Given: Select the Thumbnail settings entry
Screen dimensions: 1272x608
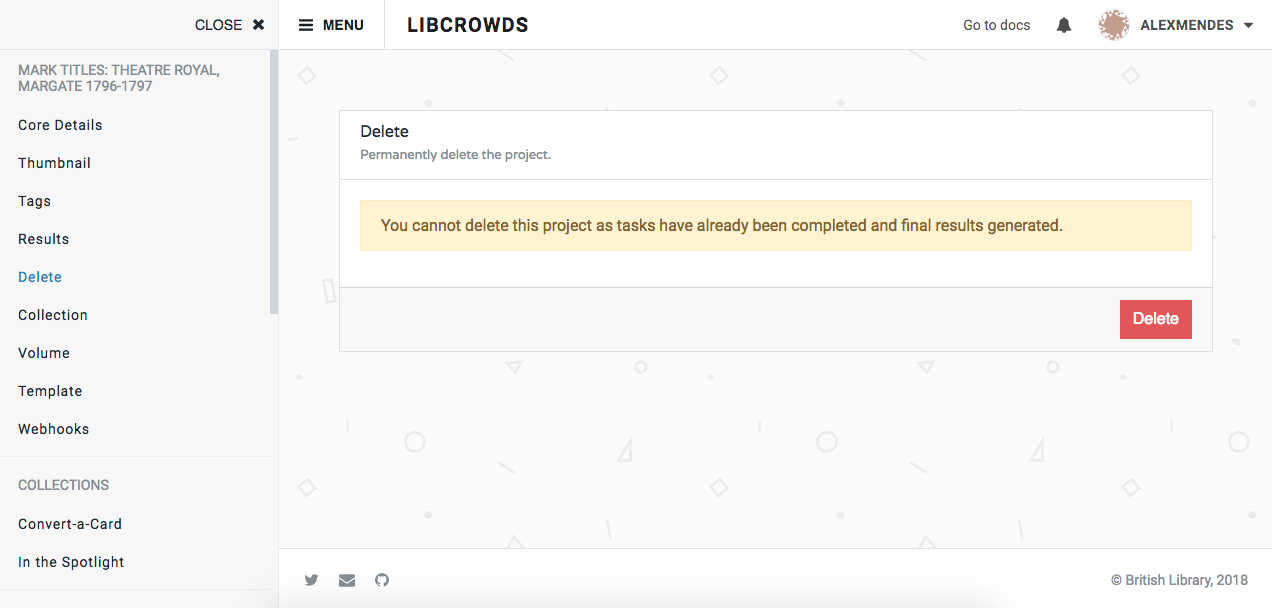Looking at the screenshot, I should coord(54,162).
